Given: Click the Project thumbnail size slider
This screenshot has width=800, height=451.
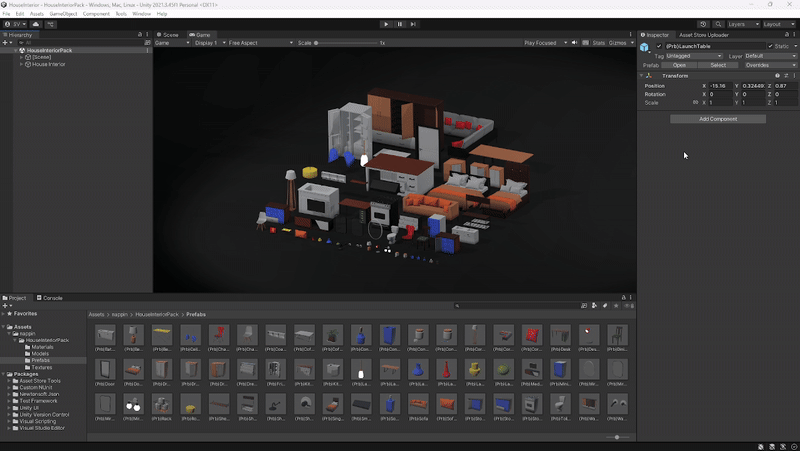Looking at the screenshot, I should click(617, 437).
